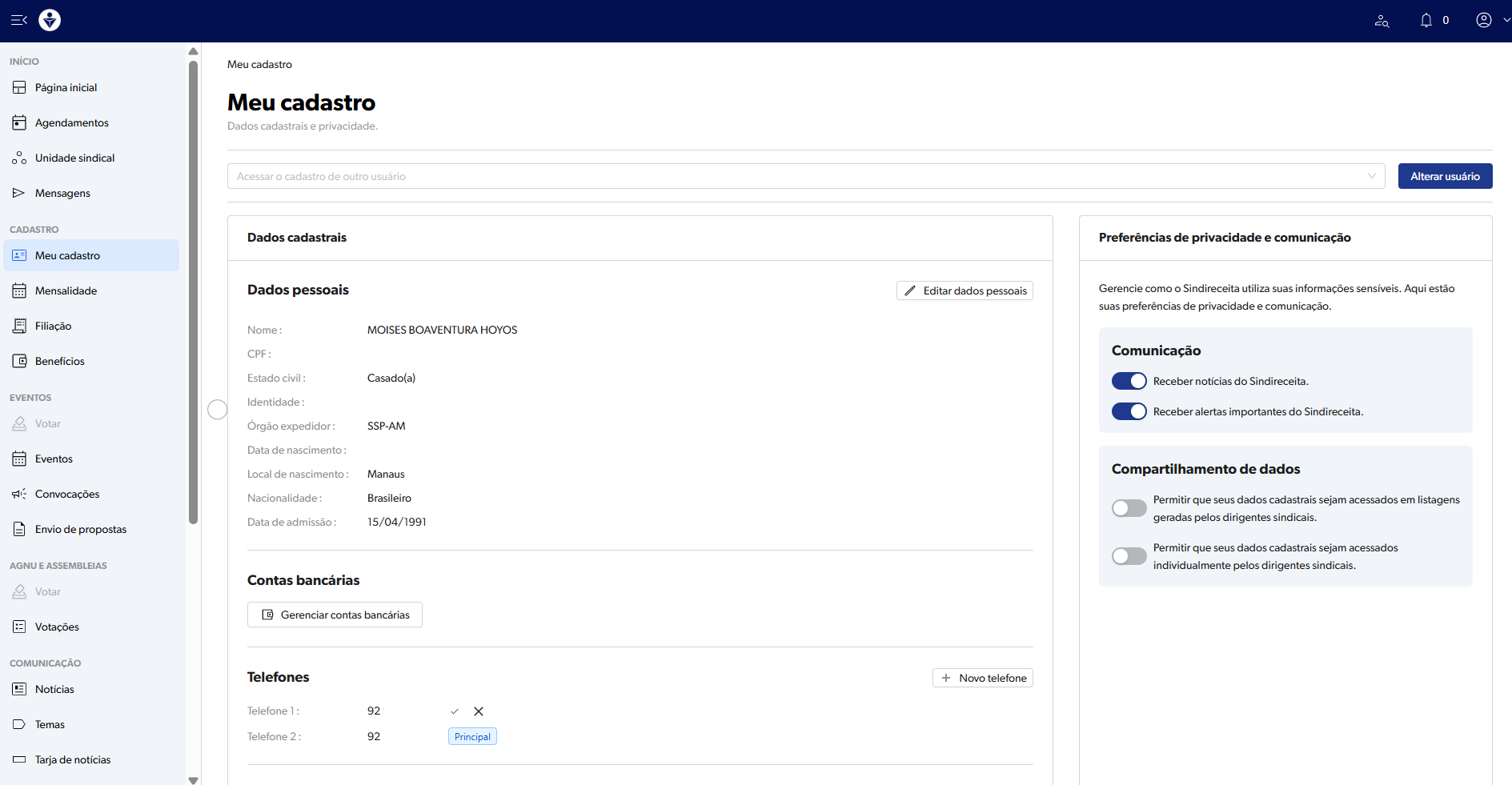Click the Alterar usuário button
The image size is (1512, 785).
1445,176
